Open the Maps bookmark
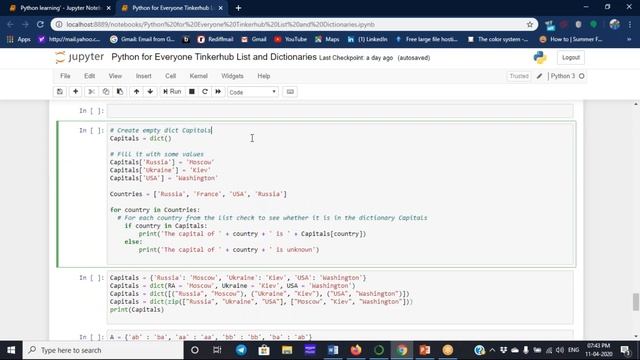This screenshot has height=360, width=640. (327, 39)
